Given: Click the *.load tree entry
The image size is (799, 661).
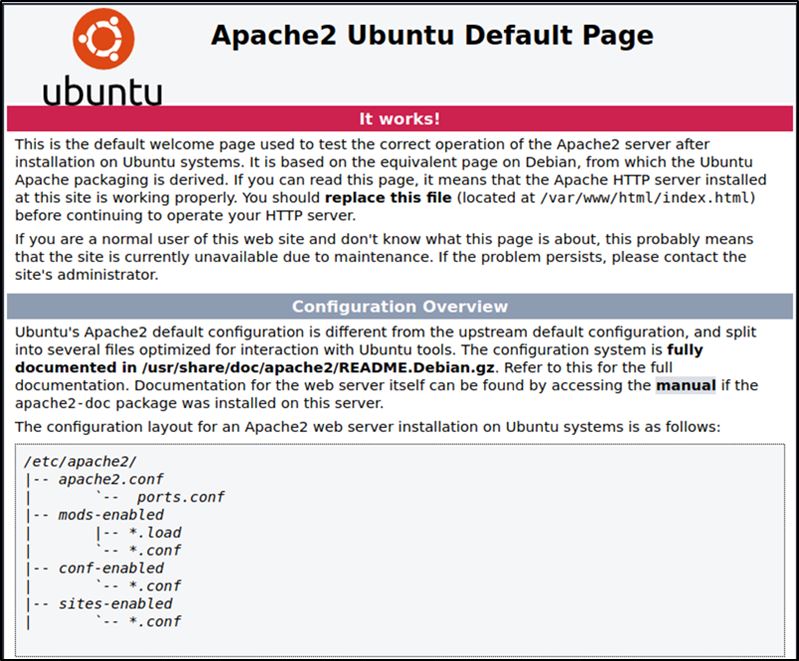Looking at the screenshot, I should tap(155, 533).
